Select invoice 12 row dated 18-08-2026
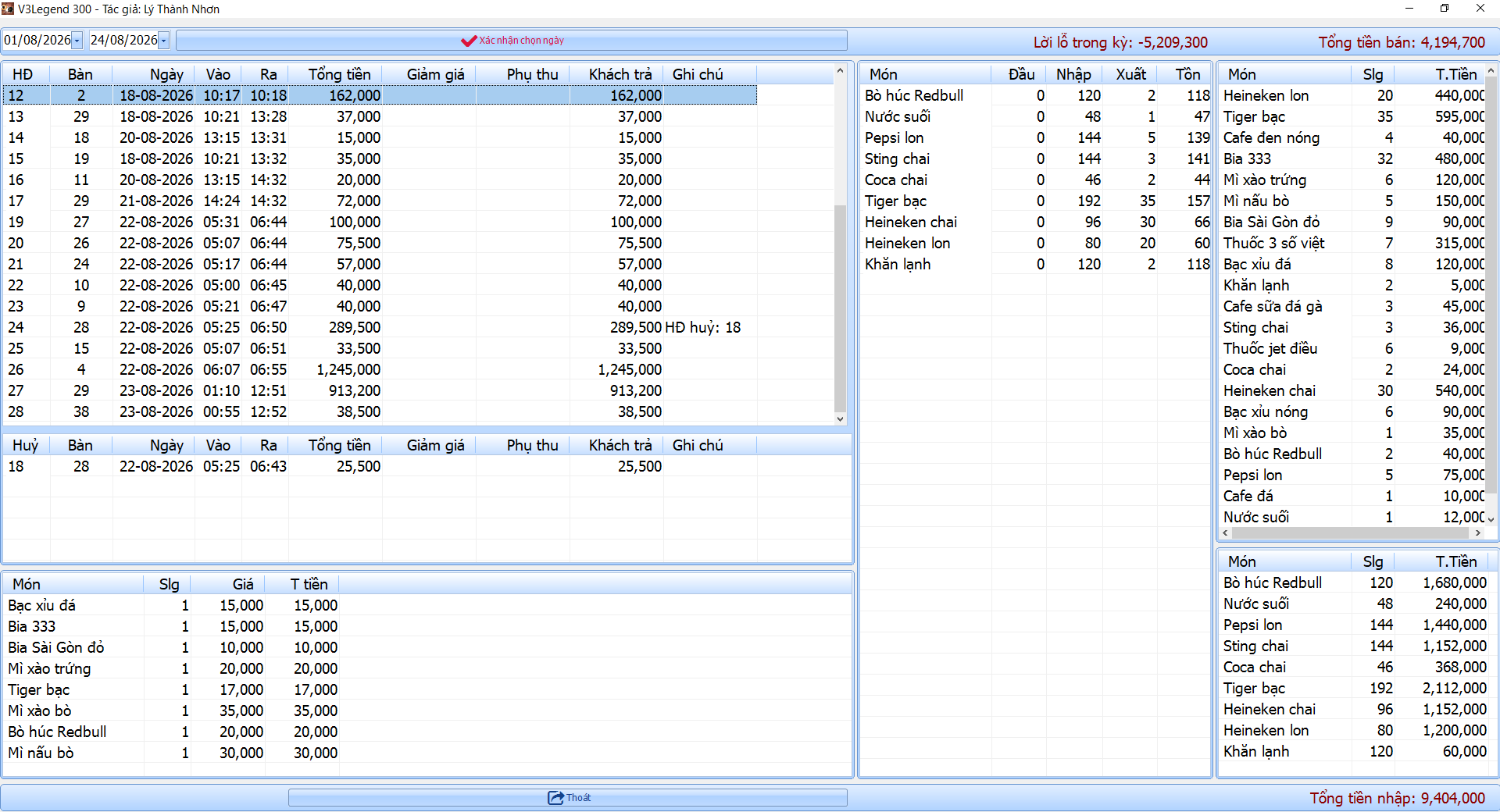The height and width of the screenshot is (812, 1500). coord(380,95)
